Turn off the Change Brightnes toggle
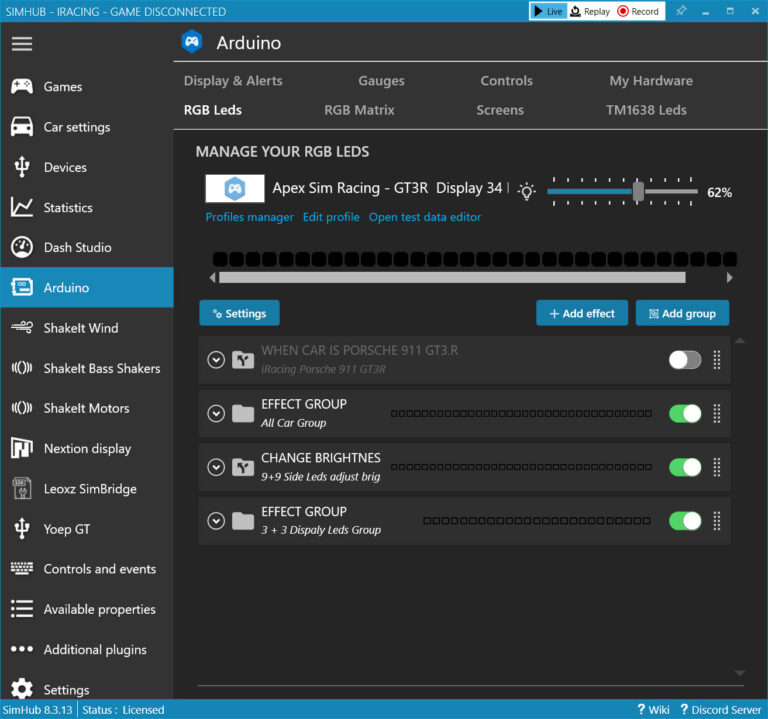Image resolution: width=768 pixels, height=719 pixels. [x=685, y=467]
